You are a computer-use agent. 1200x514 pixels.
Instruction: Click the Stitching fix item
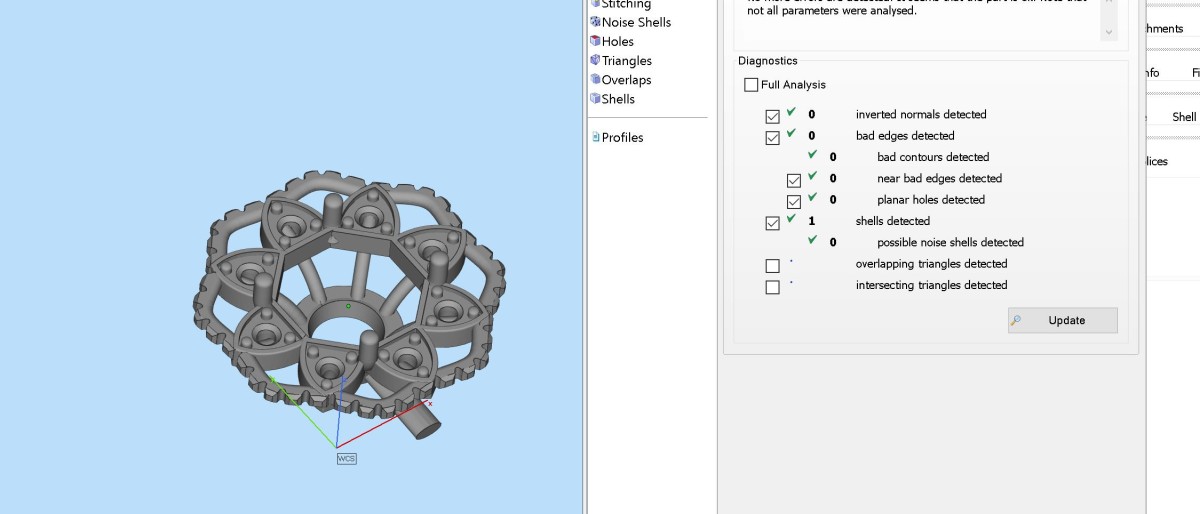[x=626, y=5]
